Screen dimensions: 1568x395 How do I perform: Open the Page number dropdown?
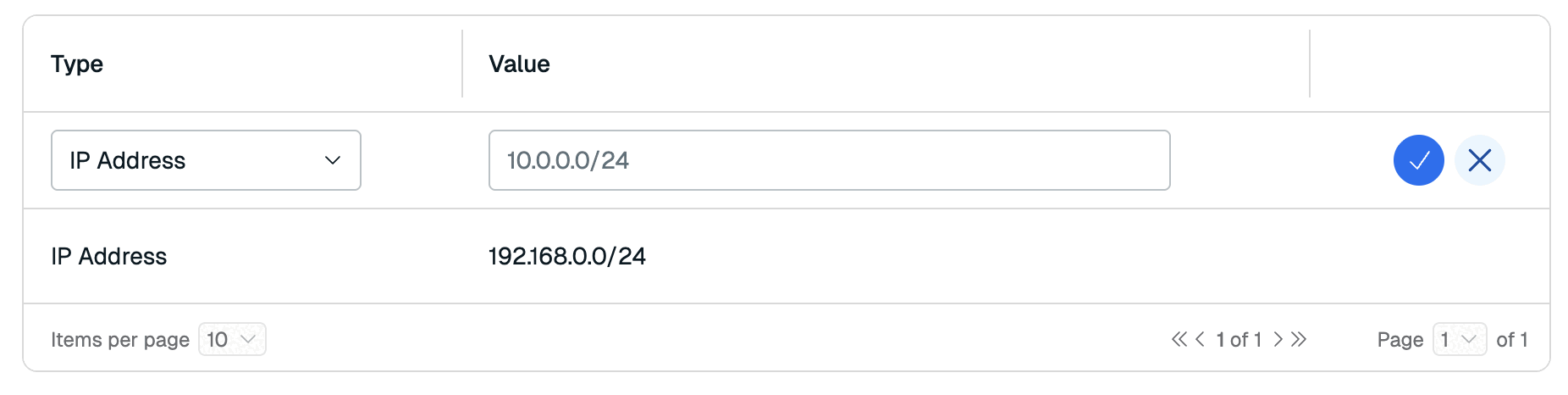[1459, 340]
